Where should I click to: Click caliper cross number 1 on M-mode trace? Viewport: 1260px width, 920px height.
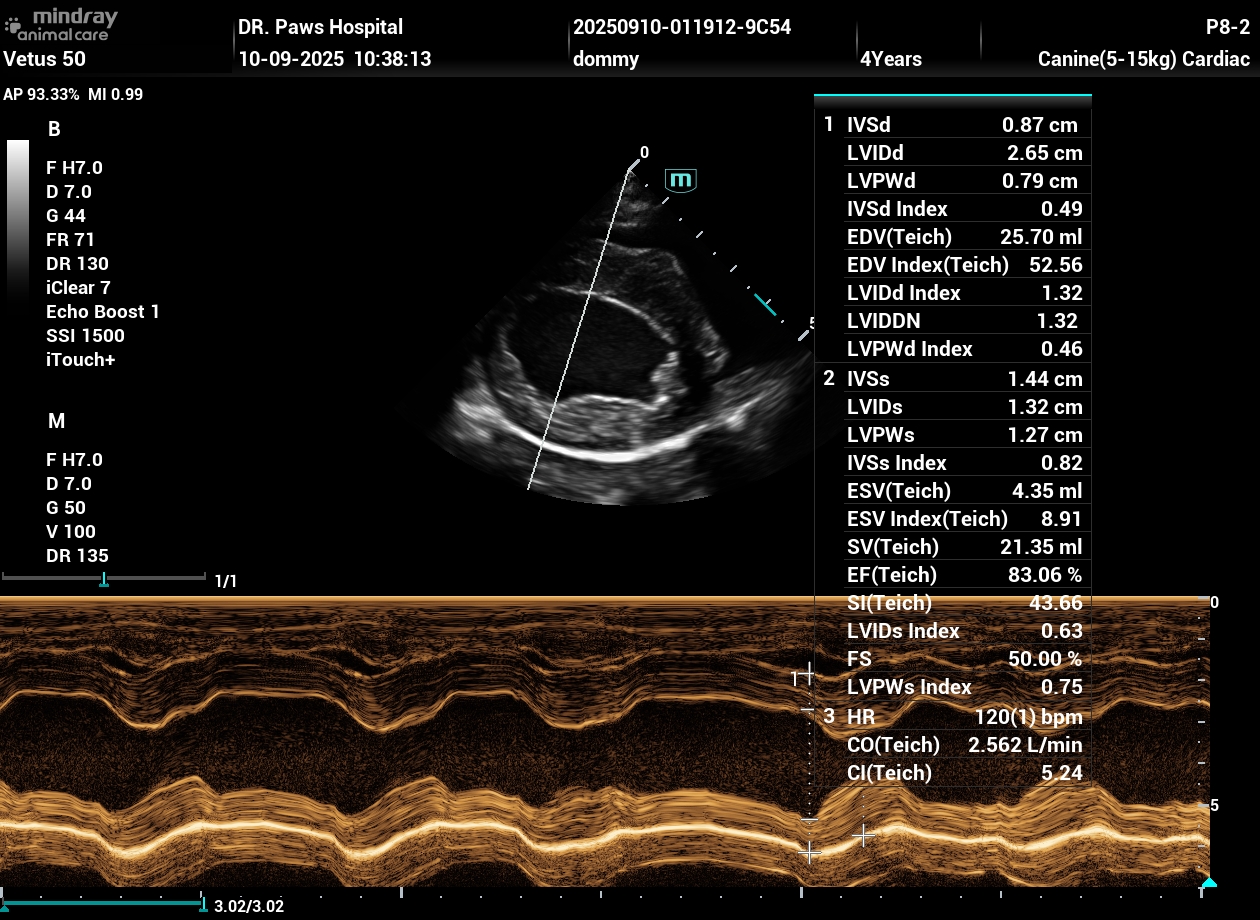(x=807, y=677)
